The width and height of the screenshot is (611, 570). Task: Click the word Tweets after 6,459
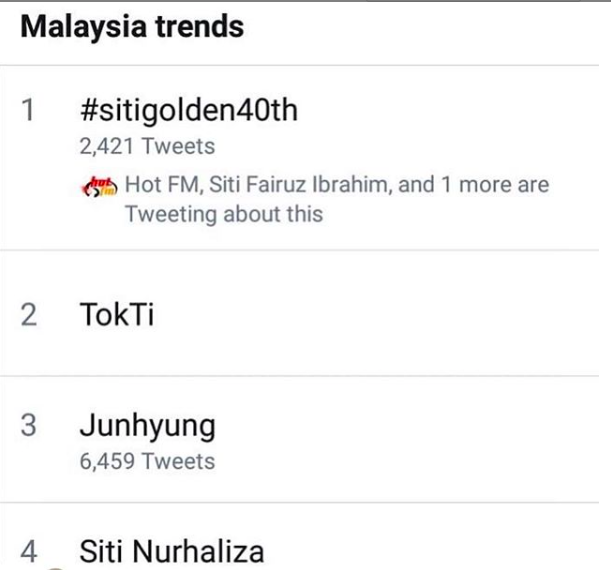tap(179, 462)
